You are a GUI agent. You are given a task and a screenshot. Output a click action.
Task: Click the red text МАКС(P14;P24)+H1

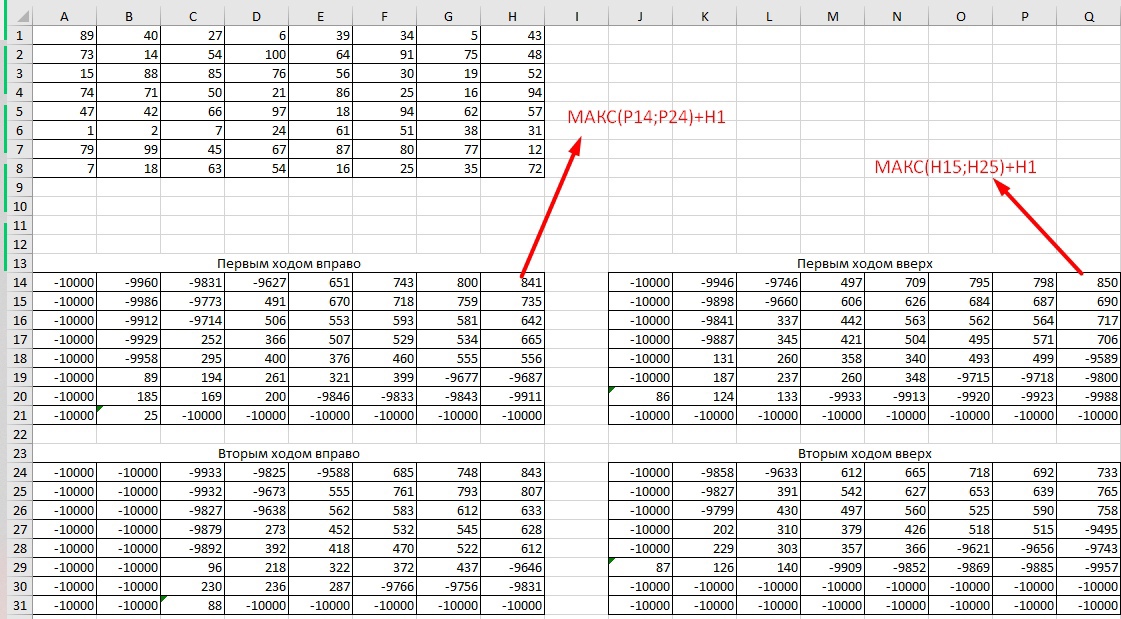(646, 117)
